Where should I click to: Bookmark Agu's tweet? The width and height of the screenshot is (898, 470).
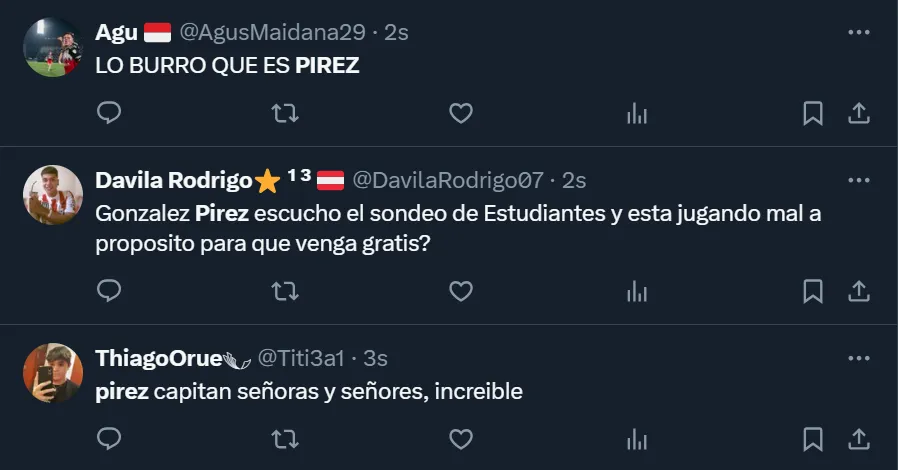point(813,113)
